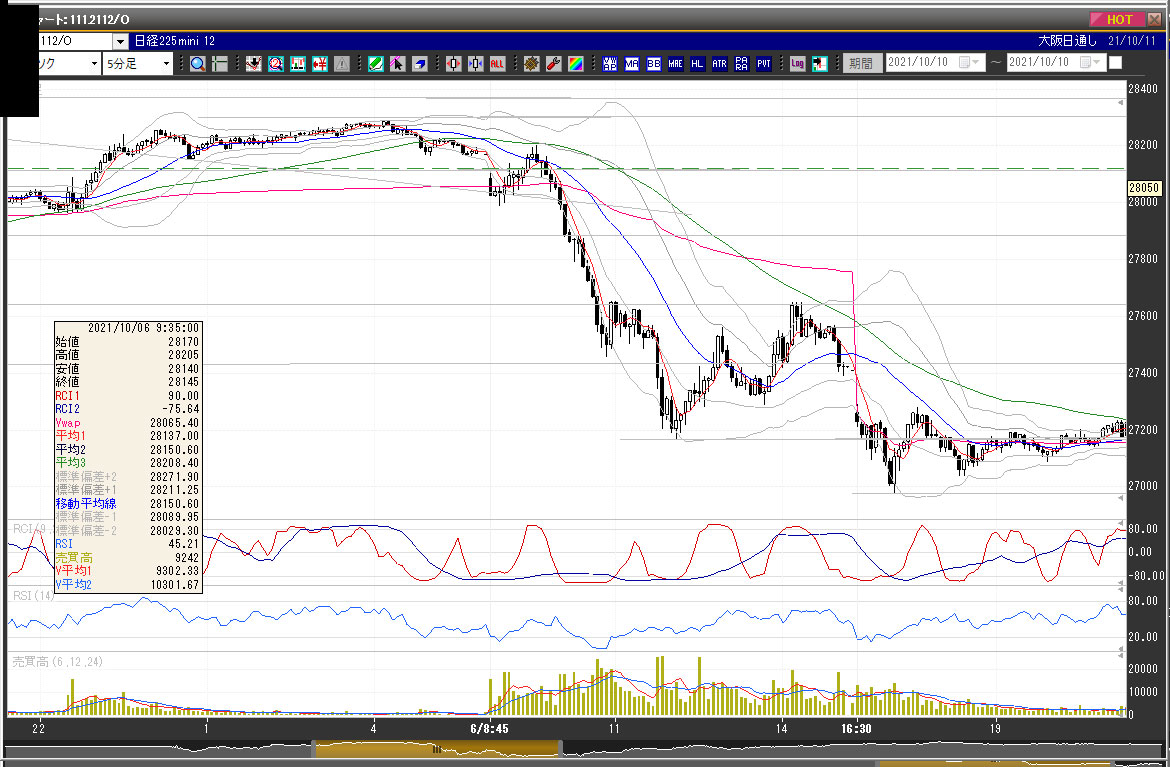
Task: Click the 標準偏差+2 row in data box
Action: click(128, 476)
